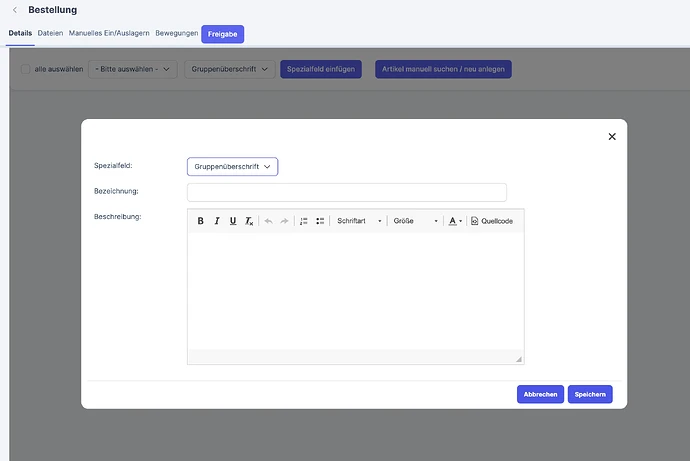The width and height of the screenshot is (690, 461).
Task: Click the Freigabe button
Action: (x=223, y=34)
